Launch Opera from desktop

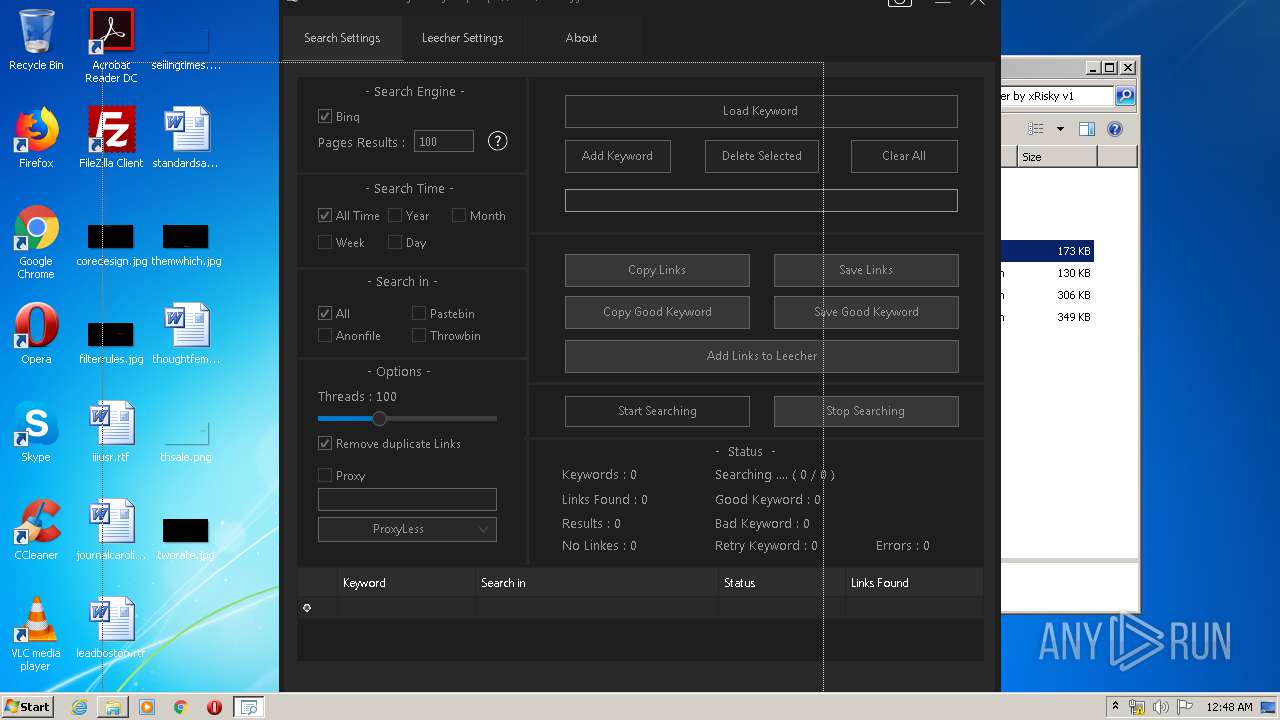tap(36, 334)
